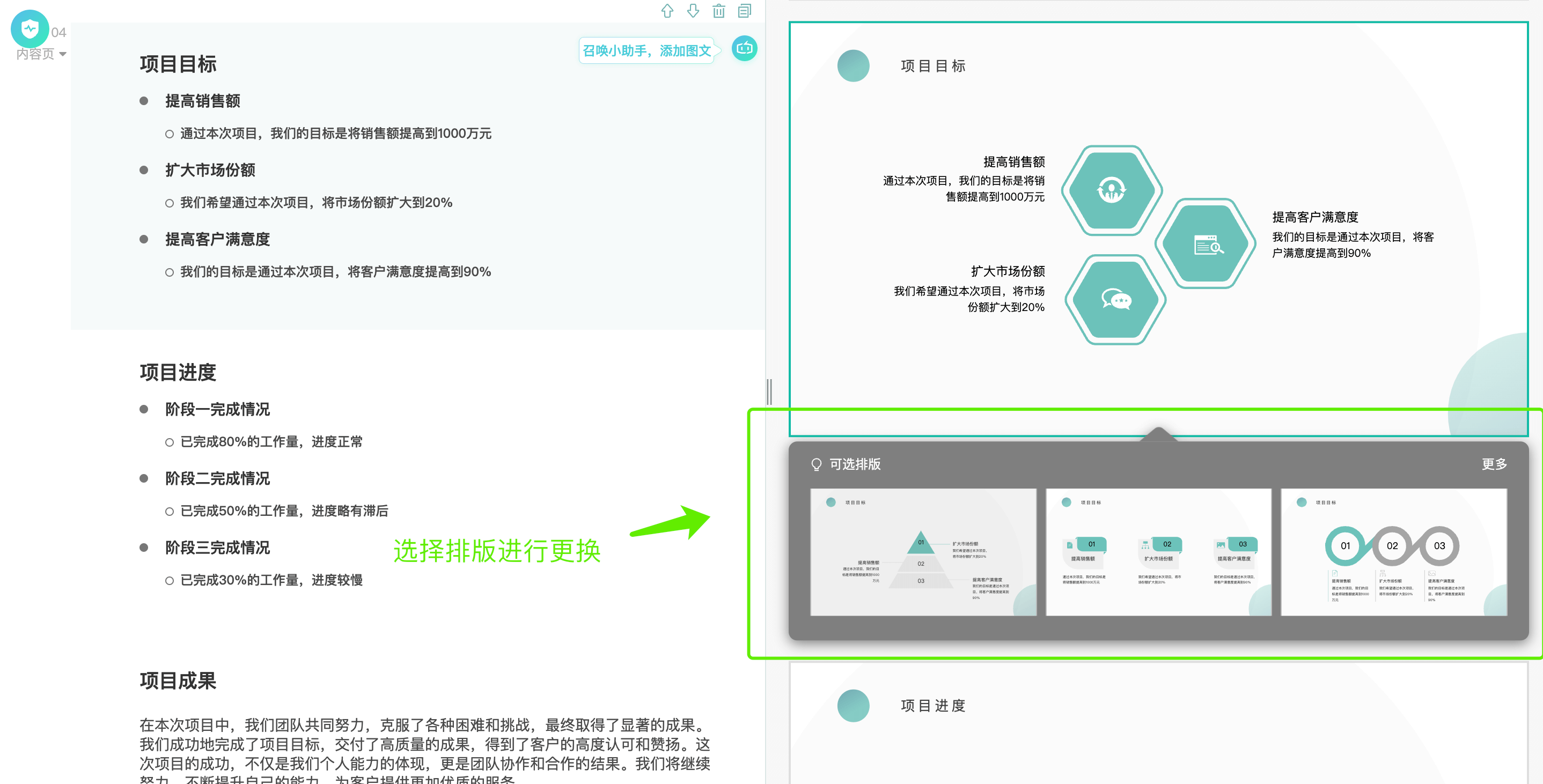
Task: Select the pyramid layout thumbnail
Action: pos(923,552)
